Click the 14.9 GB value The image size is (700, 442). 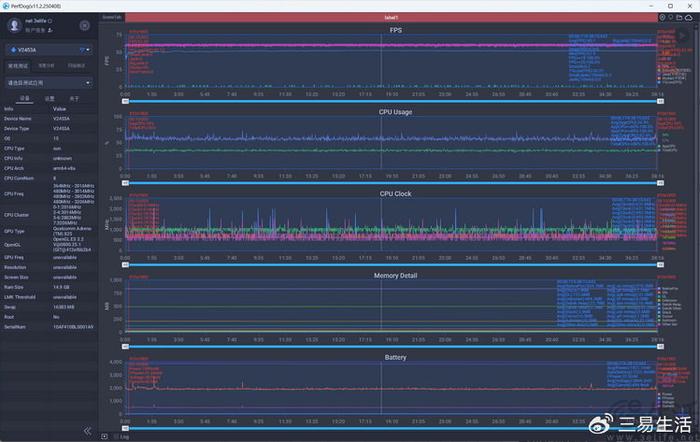click(61, 287)
